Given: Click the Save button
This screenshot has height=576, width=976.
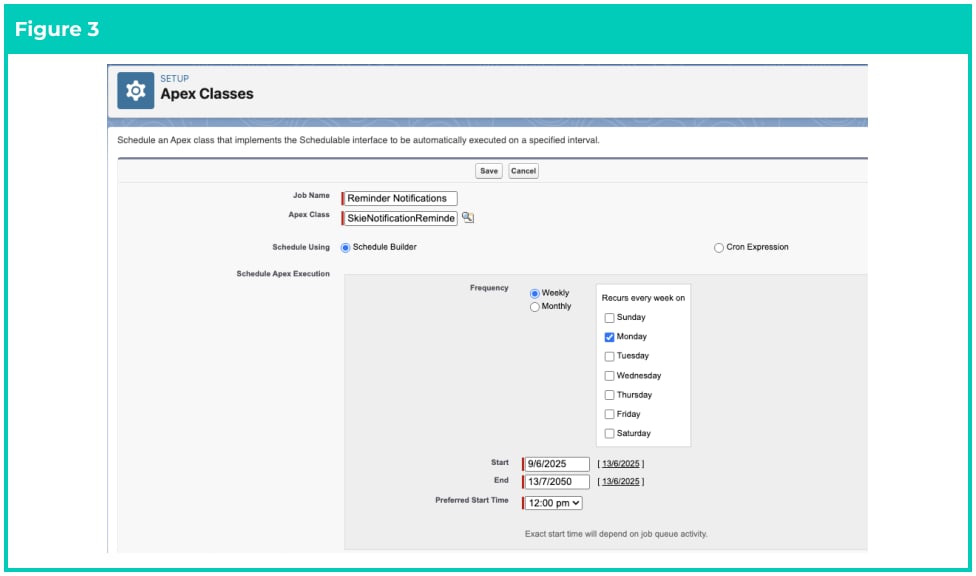Looking at the screenshot, I should coord(489,171).
